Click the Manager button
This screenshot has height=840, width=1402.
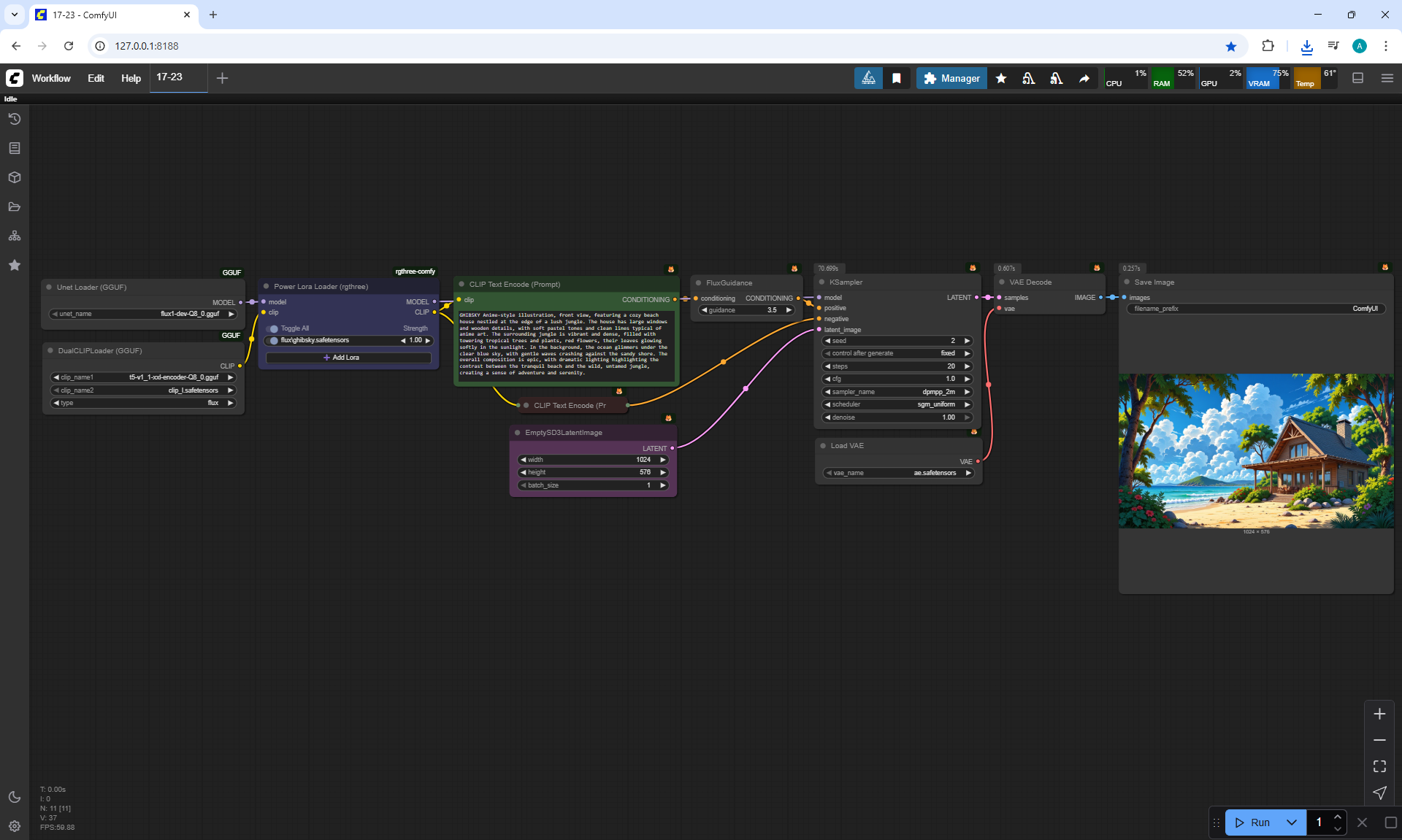tap(951, 78)
